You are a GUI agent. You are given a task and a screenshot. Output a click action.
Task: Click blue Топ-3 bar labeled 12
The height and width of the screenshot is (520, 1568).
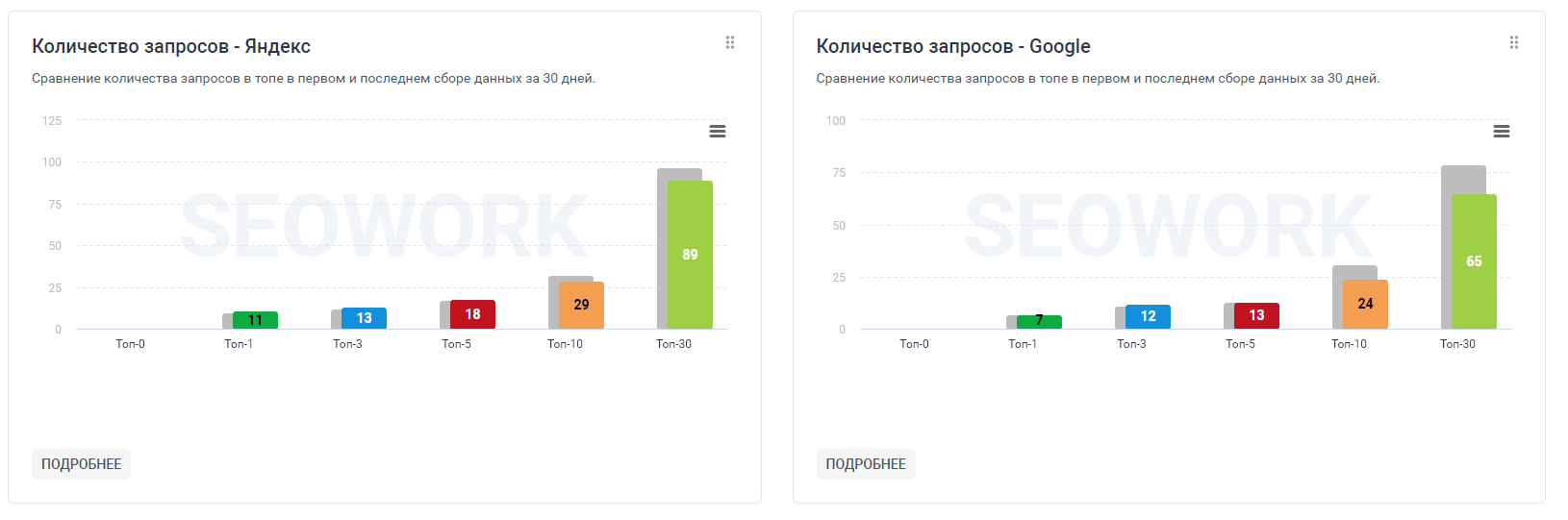(x=1148, y=316)
